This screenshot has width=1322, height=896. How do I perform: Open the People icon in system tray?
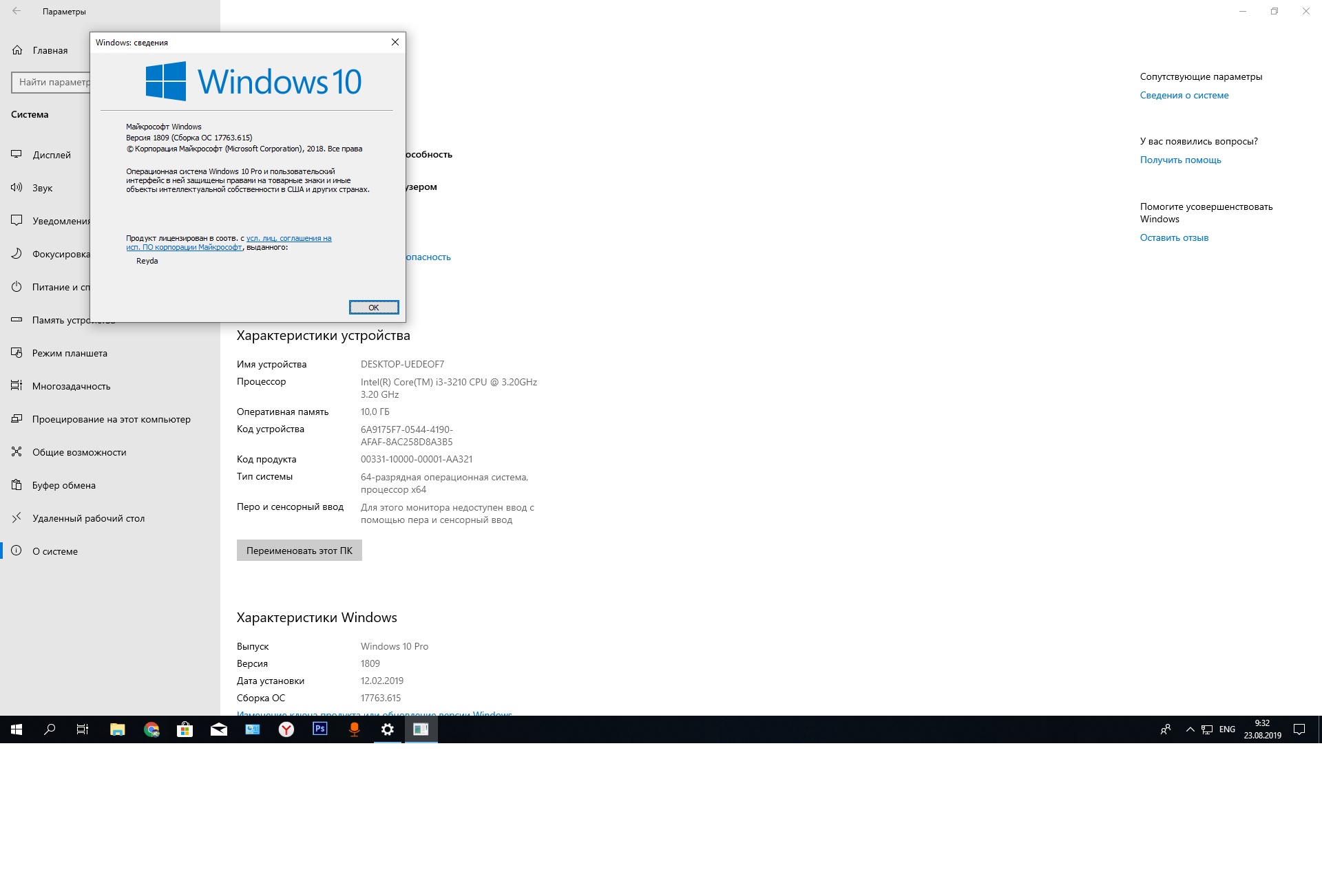[1166, 729]
